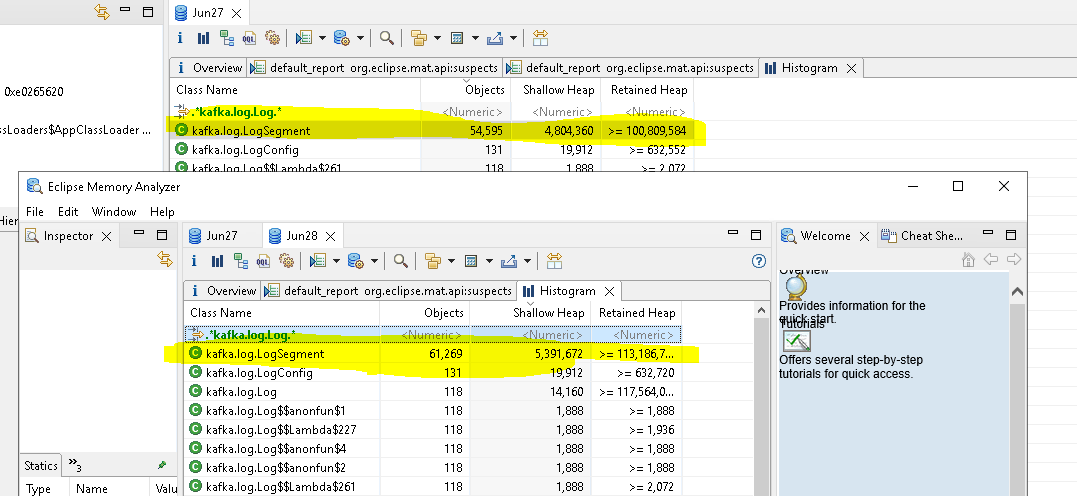Sort by Retained Heap column in Jun28 histogram

tap(637, 313)
